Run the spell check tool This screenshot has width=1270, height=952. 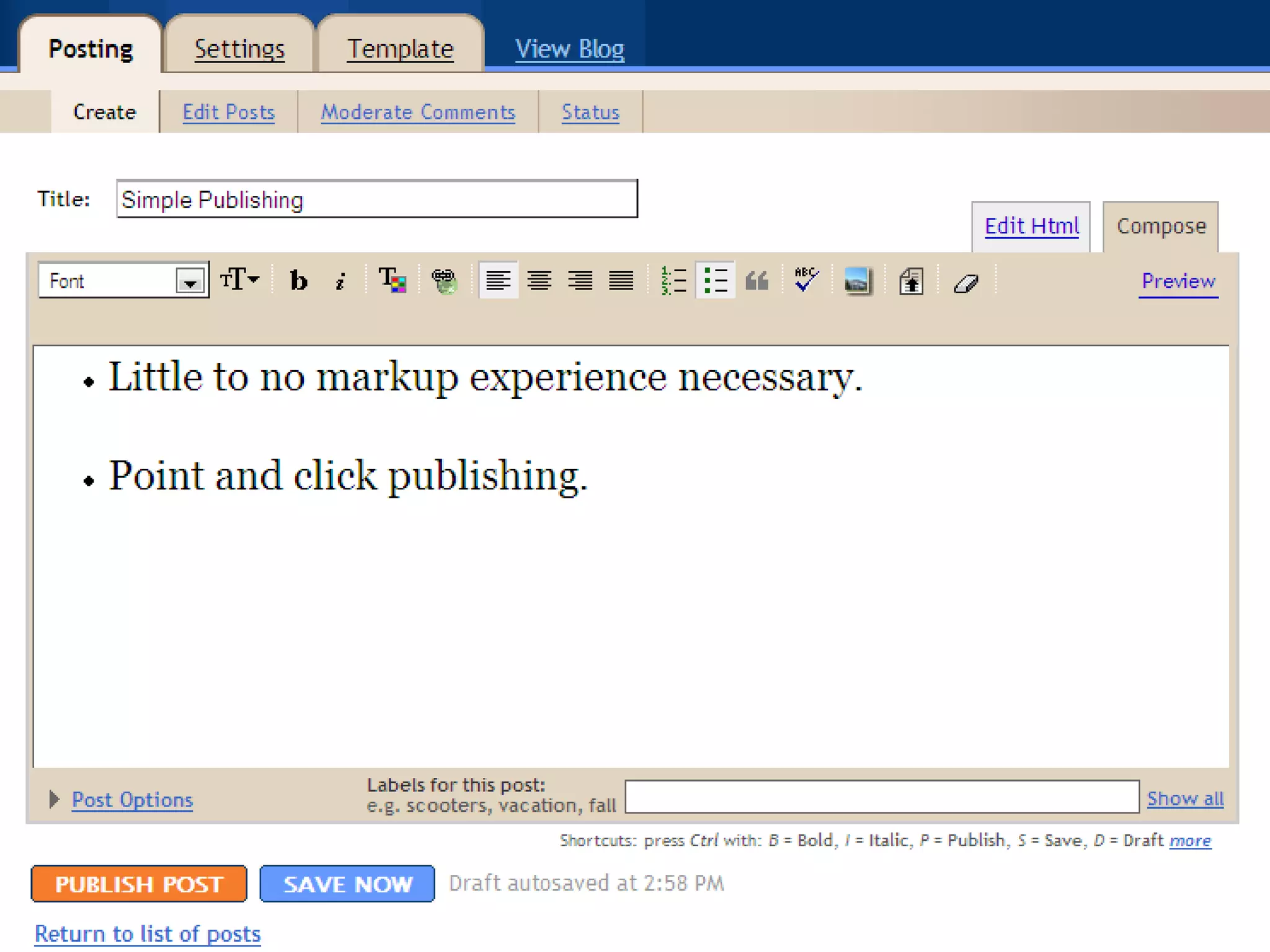point(806,281)
